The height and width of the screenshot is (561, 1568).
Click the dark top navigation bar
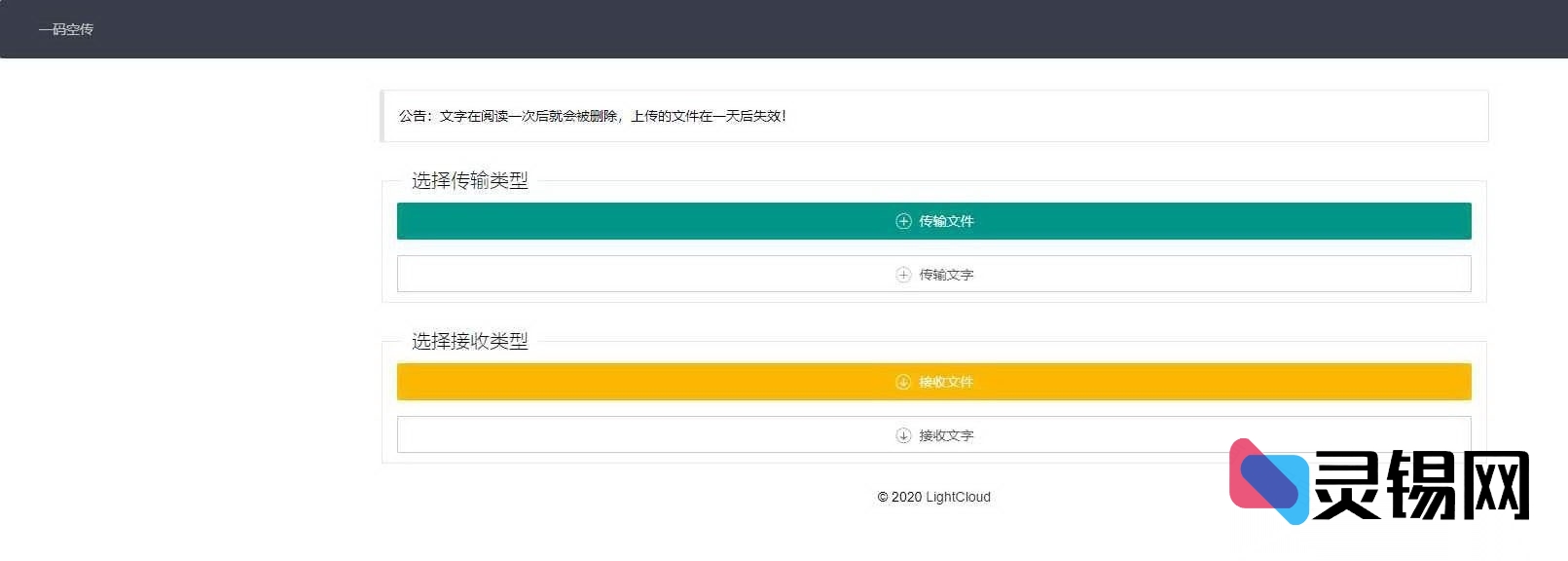[779, 29]
